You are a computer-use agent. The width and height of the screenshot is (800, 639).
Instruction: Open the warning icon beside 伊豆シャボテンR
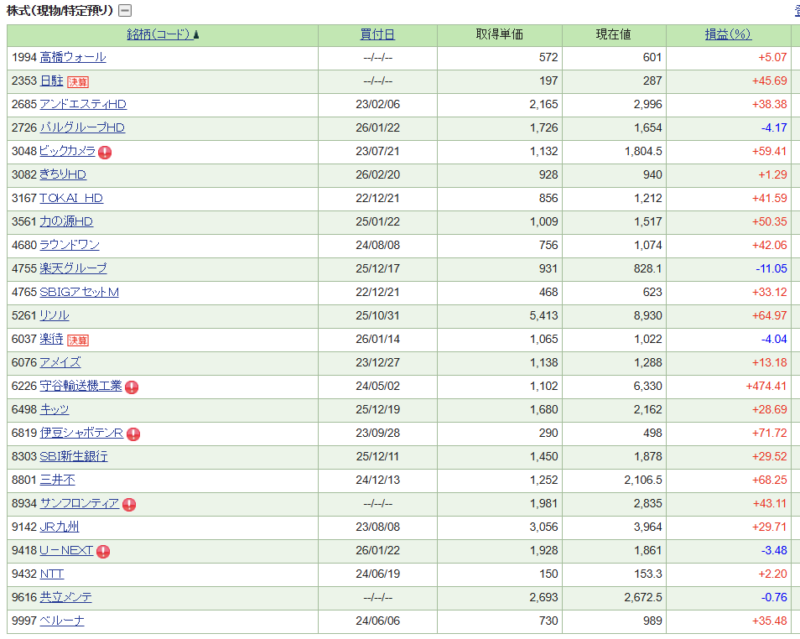click(133, 434)
